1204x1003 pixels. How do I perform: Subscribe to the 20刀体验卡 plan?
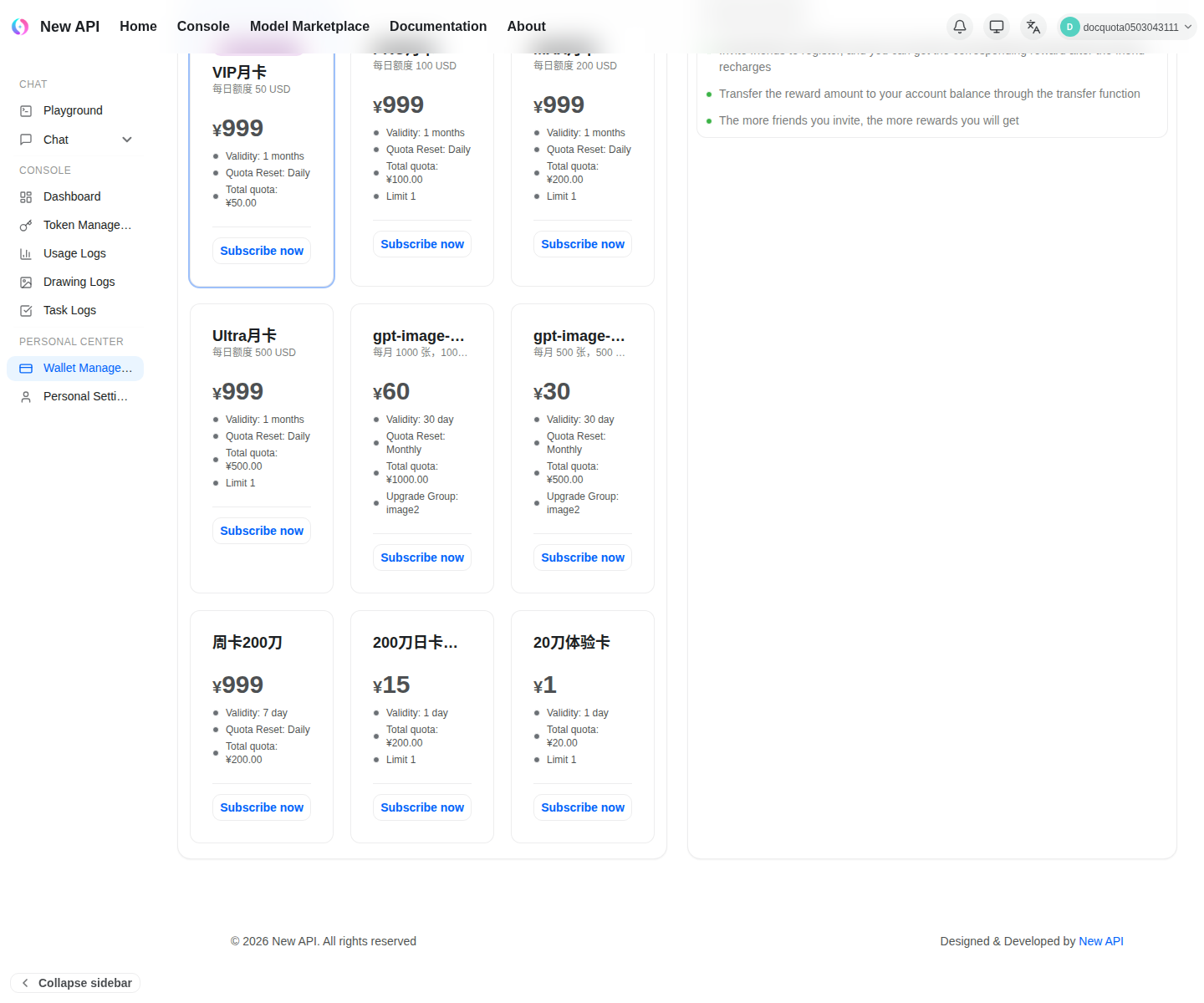(583, 807)
